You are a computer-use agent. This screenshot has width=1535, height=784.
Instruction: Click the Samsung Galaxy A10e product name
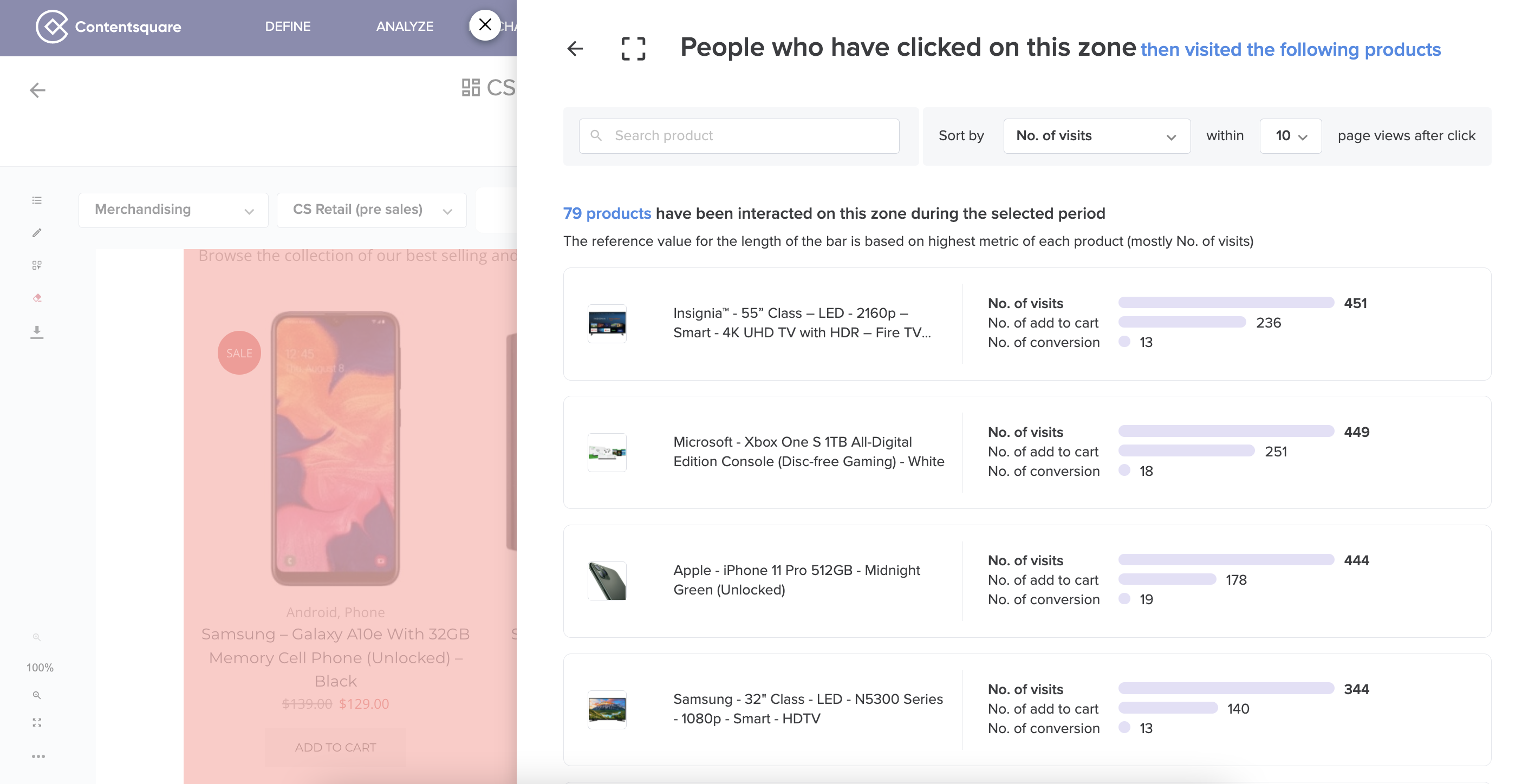pos(335,657)
